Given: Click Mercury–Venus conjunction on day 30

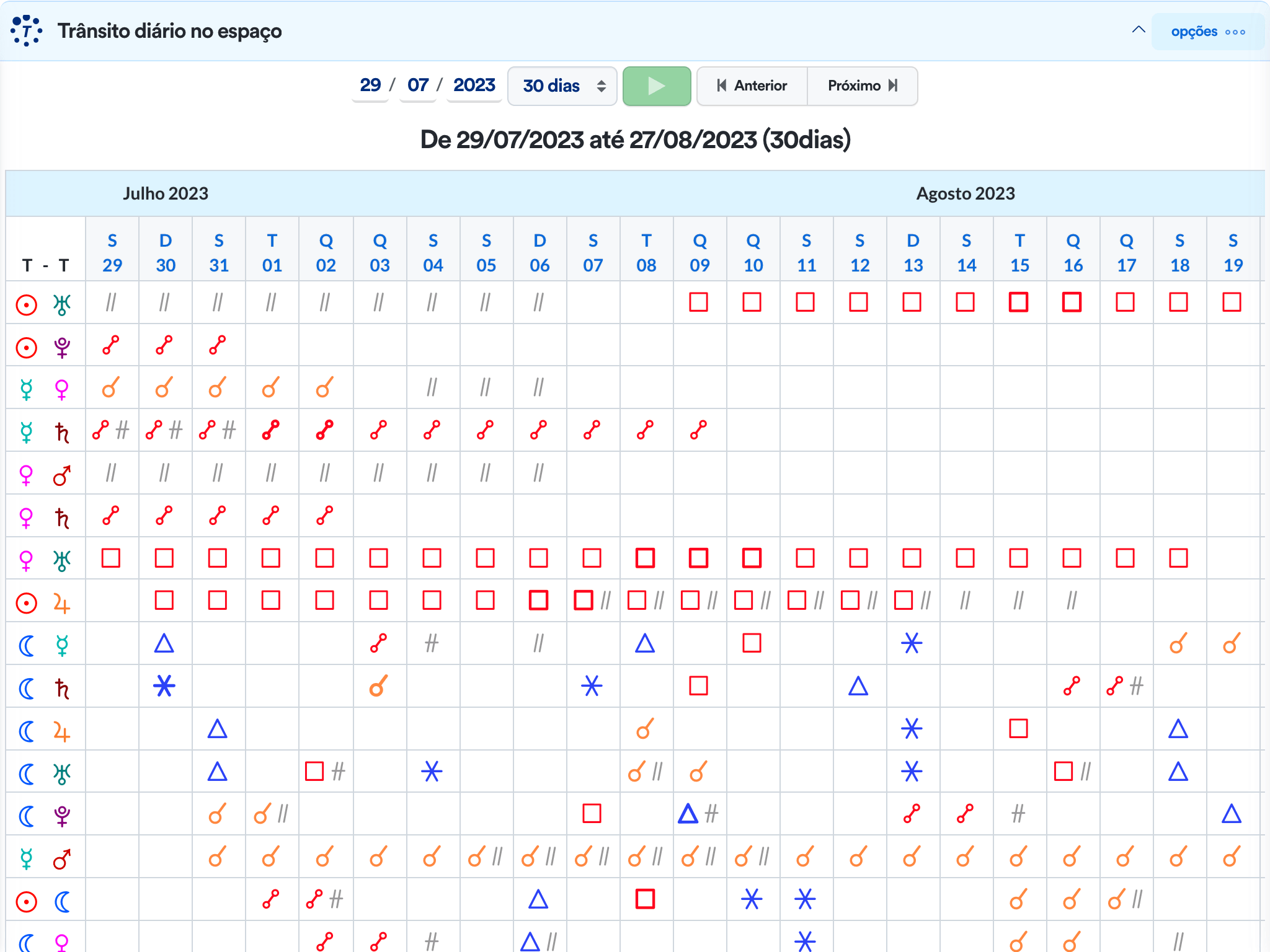Looking at the screenshot, I should coord(164,387).
